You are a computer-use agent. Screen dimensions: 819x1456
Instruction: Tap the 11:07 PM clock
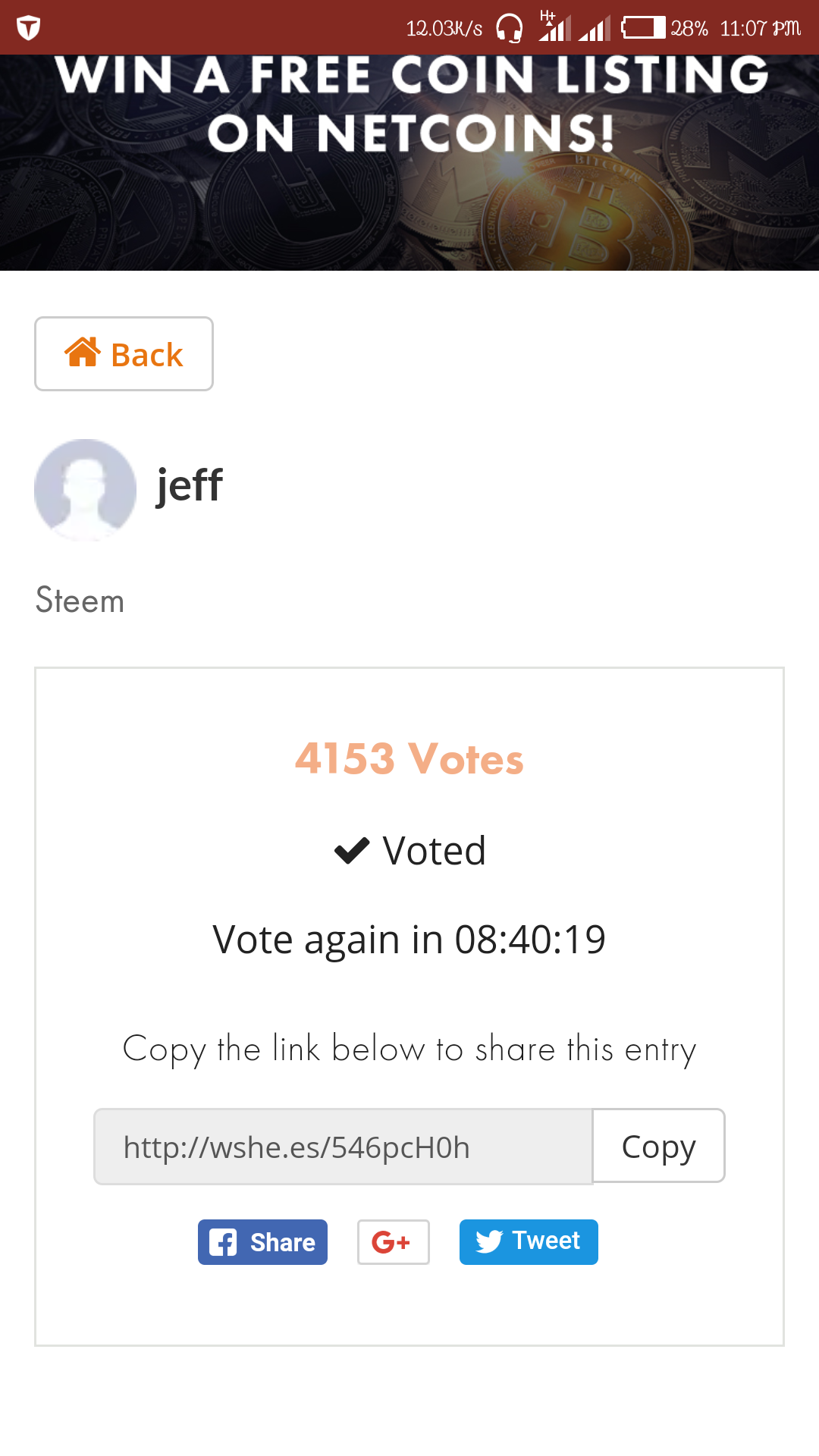760,29
